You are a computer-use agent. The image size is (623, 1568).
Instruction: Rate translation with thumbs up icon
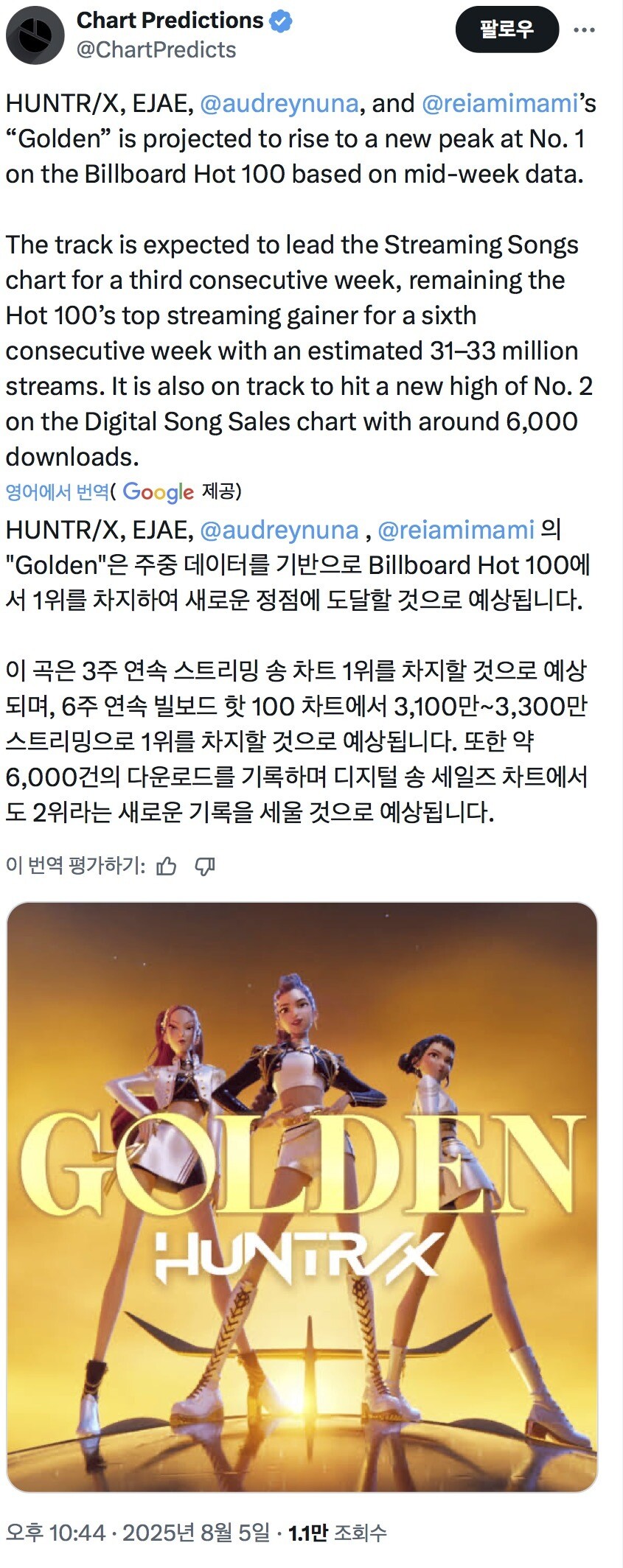167,866
